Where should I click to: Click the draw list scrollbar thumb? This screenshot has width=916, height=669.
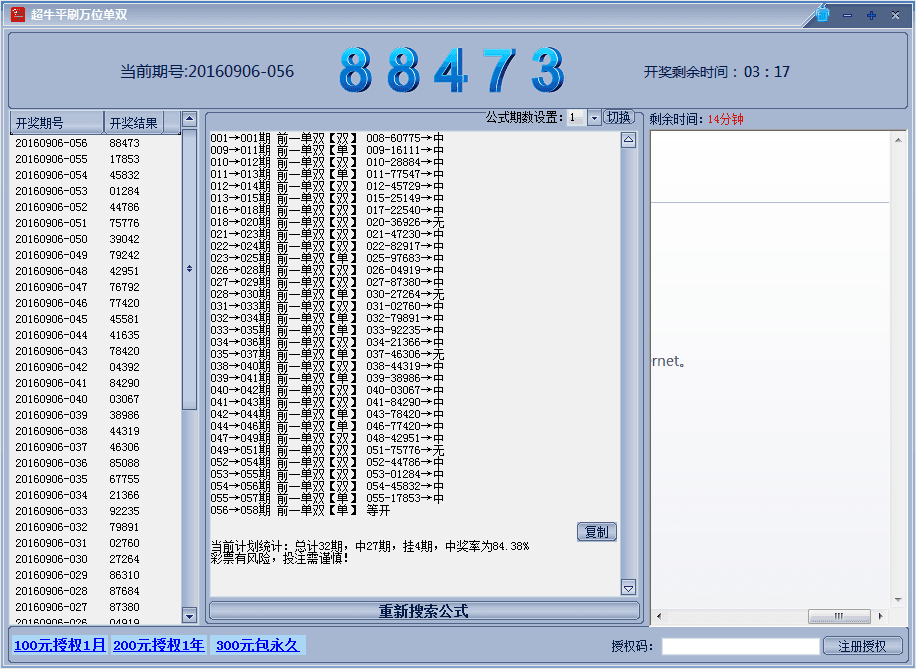pyautogui.click(x=189, y=269)
